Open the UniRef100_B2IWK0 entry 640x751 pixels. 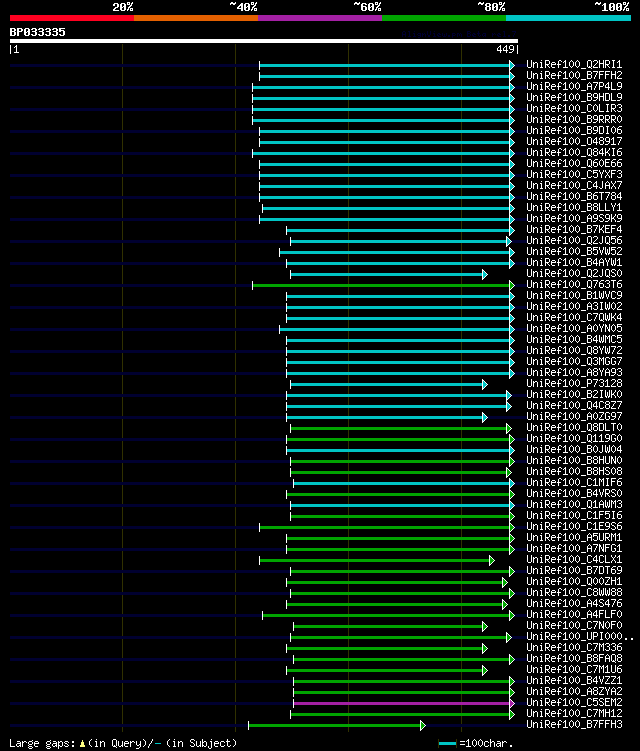pyautogui.click(x=574, y=395)
